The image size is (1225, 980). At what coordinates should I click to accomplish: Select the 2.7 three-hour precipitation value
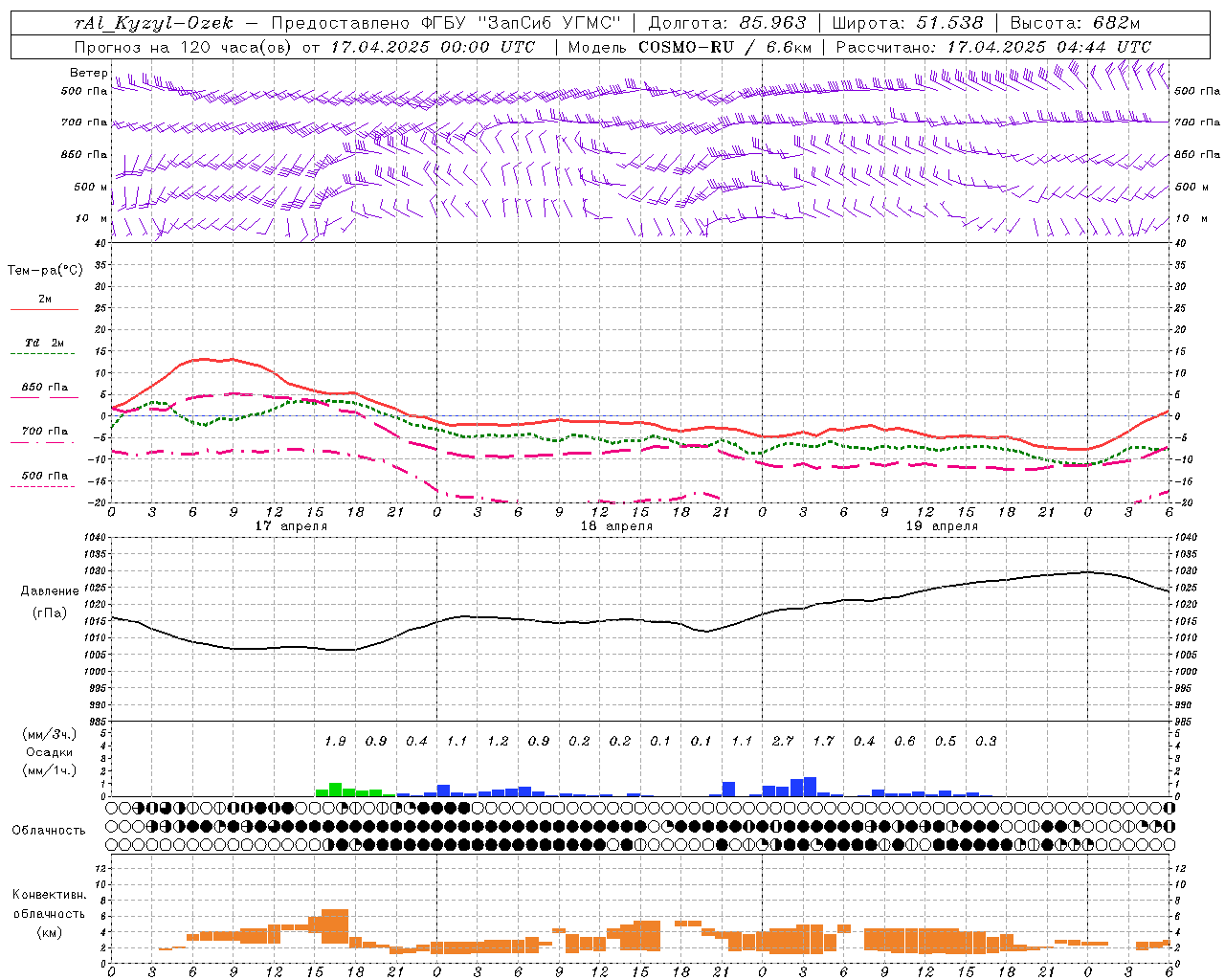(783, 741)
